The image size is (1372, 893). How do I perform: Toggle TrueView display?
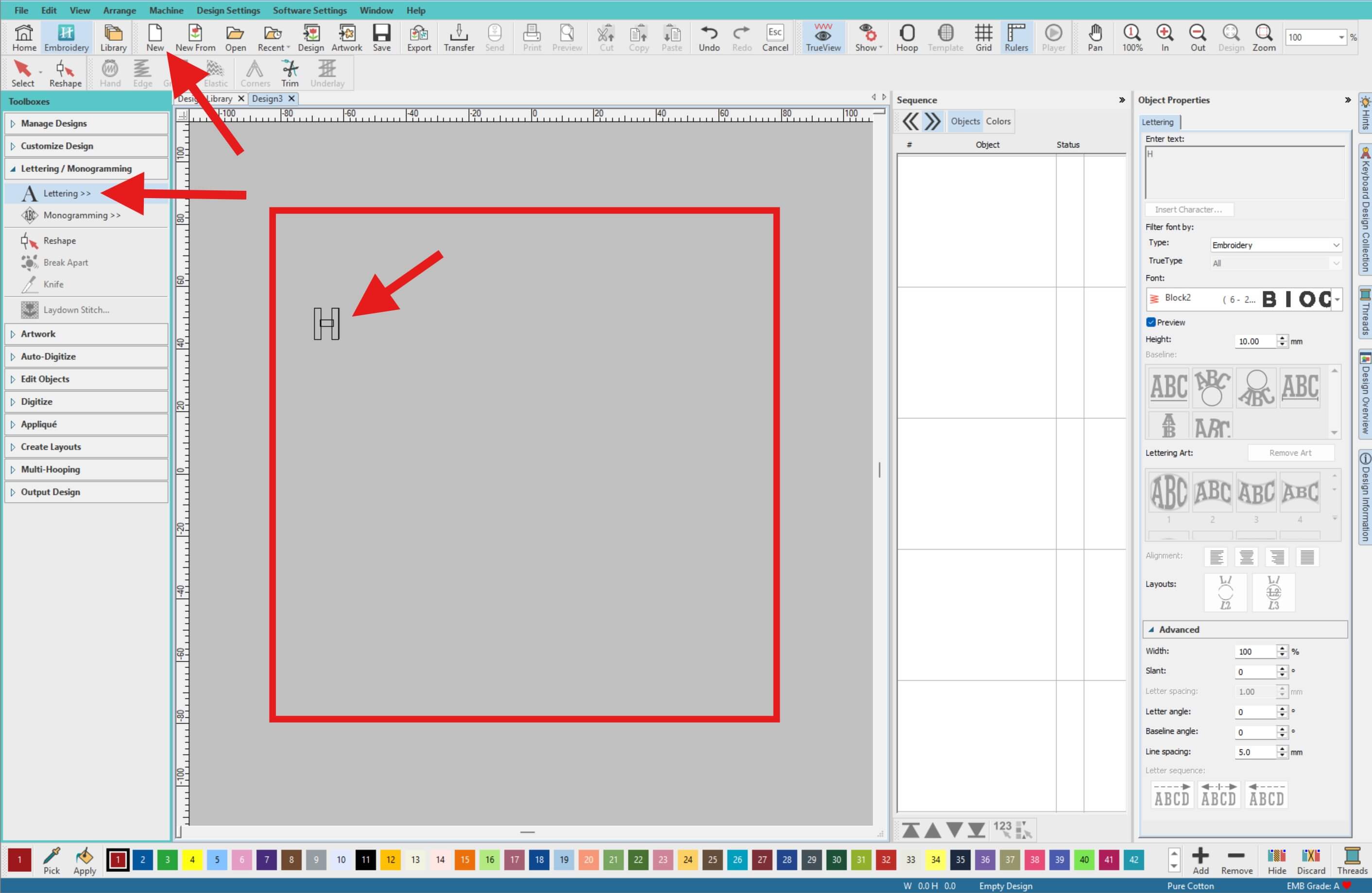823,37
